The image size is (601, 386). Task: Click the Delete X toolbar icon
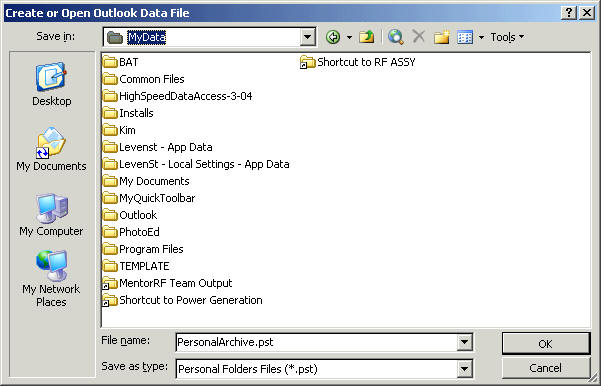419,37
